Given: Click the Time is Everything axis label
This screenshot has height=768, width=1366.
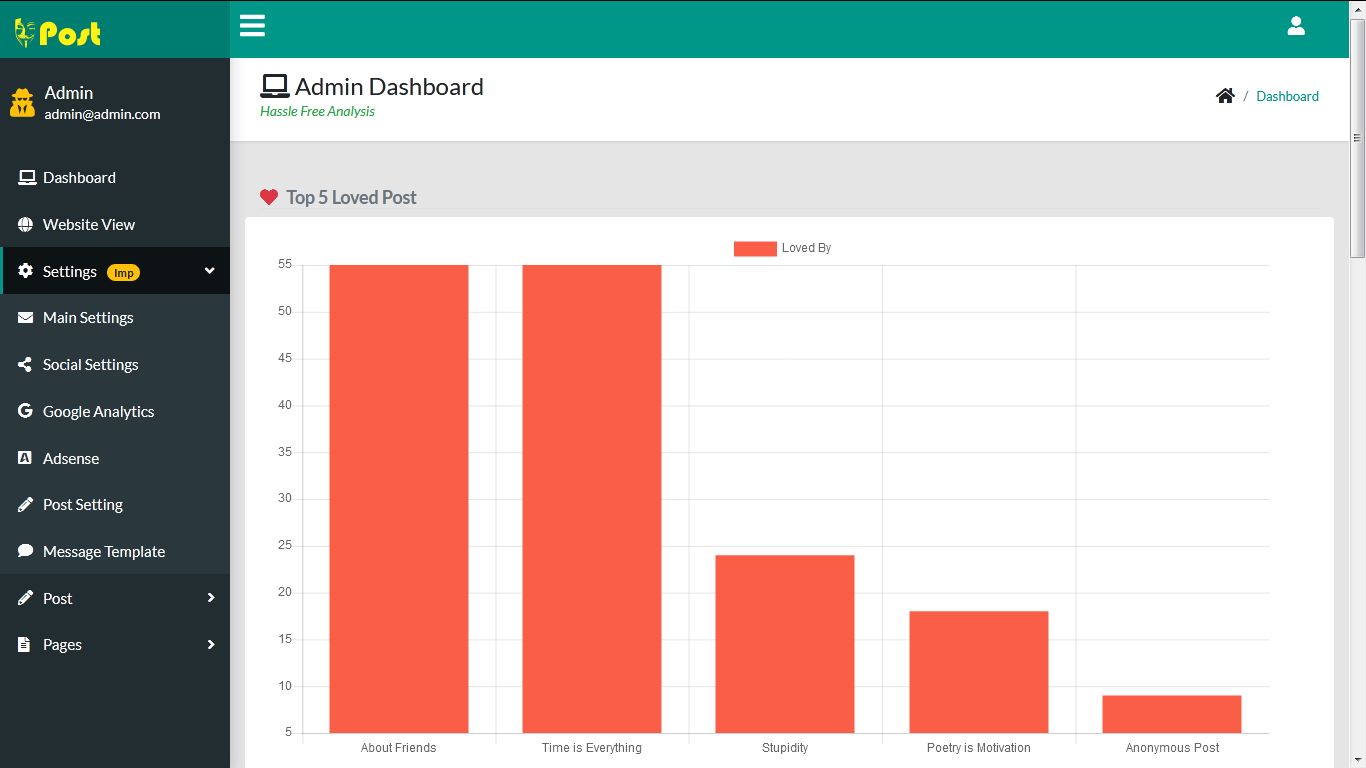Looking at the screenshot, I should pos(592,748).
